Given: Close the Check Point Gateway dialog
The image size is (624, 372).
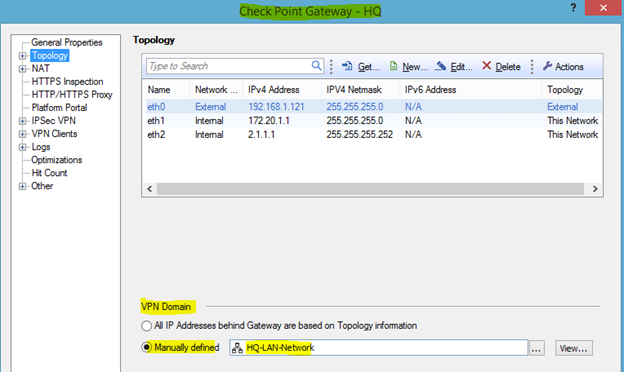Looking at the screenshot, I should 603,8.
